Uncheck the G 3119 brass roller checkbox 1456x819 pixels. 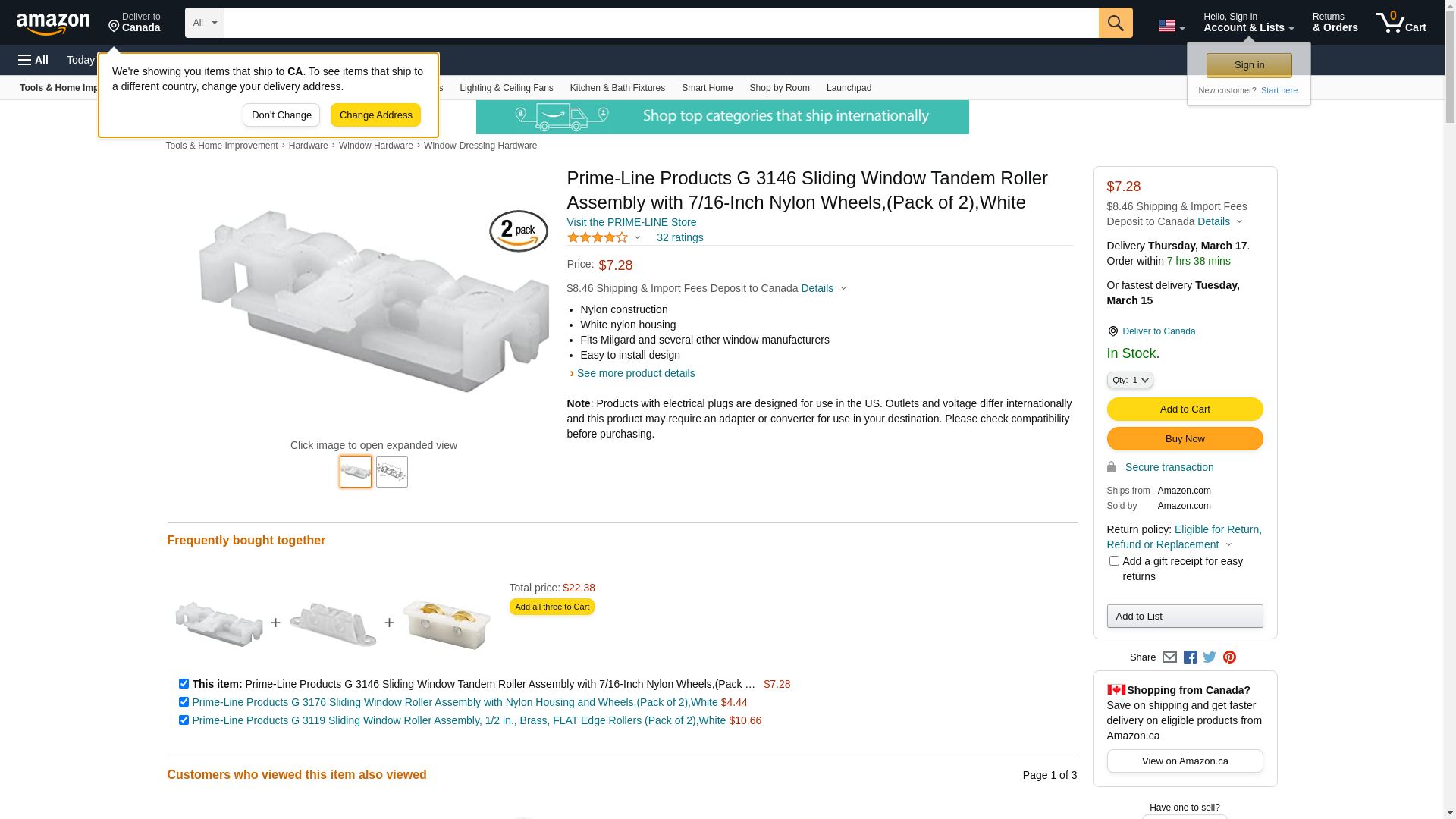184,720
